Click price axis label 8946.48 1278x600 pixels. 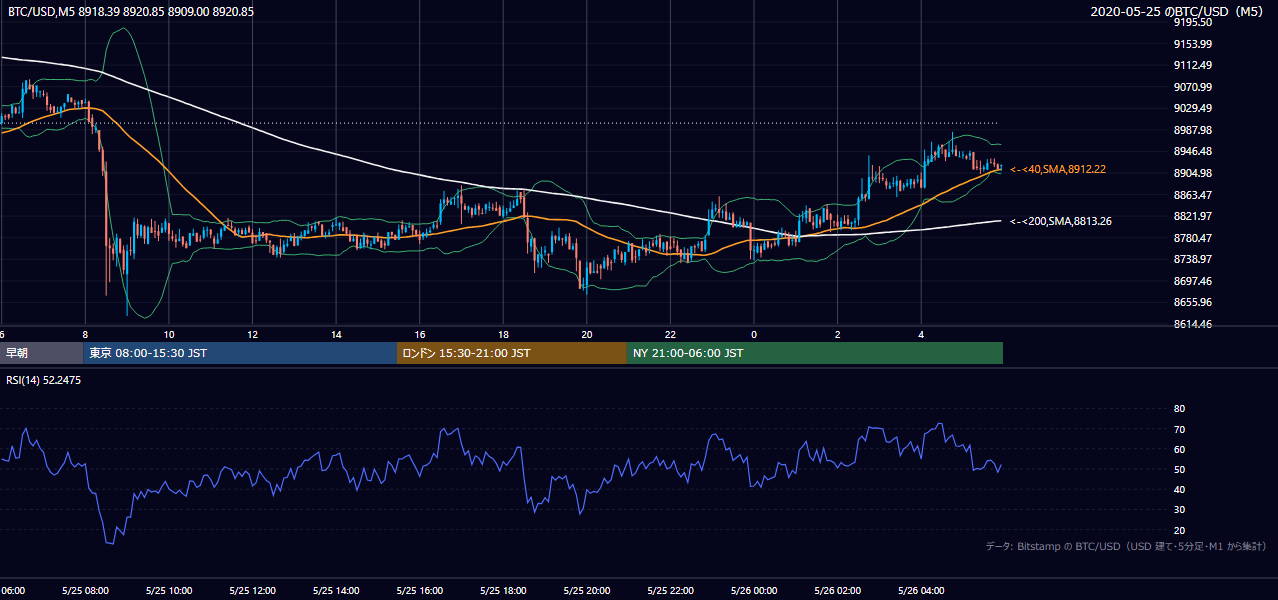tap(1194, 151)
